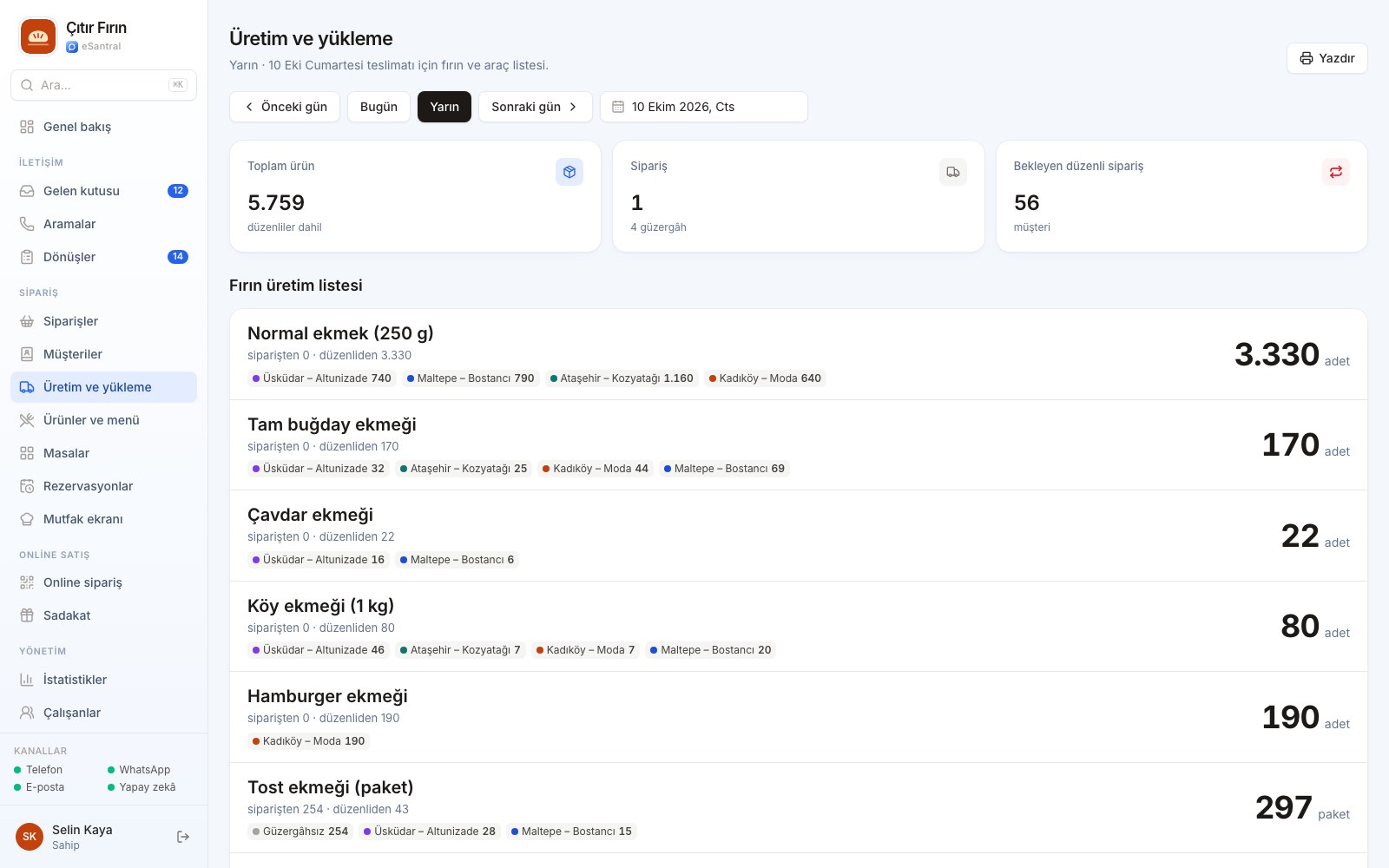This screenshot has height=868, width=1389.
Task: Go to Önceki gün
Action: (285, 107)
